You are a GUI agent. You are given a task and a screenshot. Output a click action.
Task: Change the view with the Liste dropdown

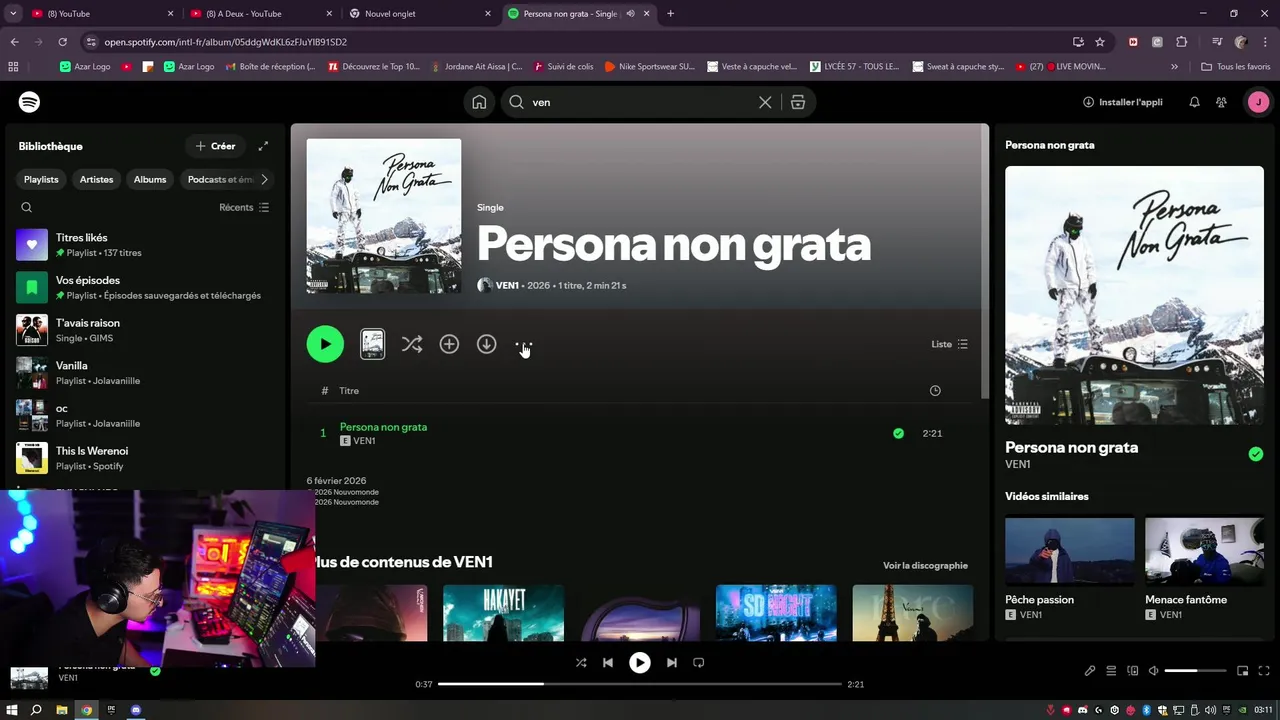click(x=949, y=344)
